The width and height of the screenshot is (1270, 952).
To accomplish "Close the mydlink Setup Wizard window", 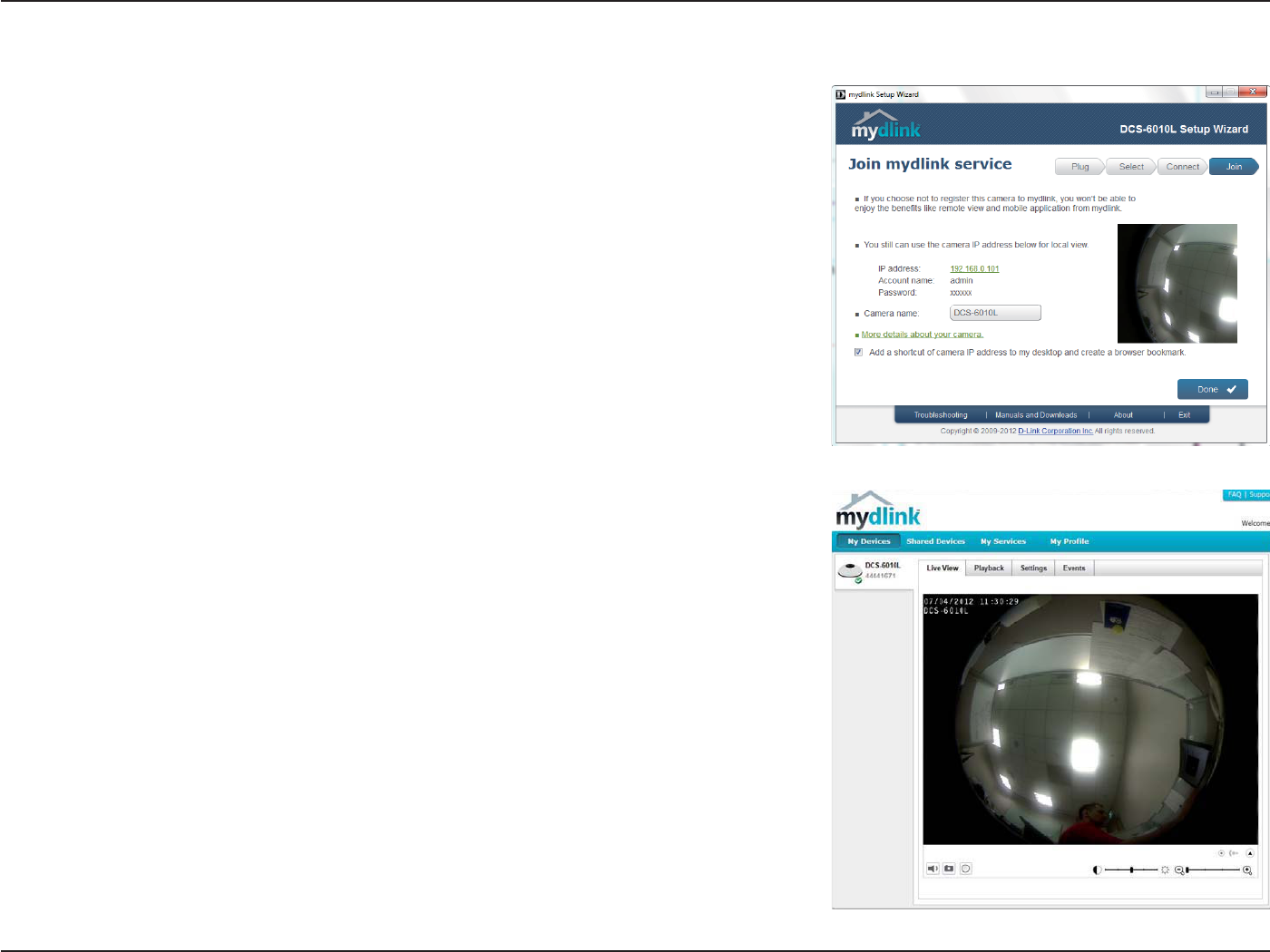I will (x=1253, y=92).
